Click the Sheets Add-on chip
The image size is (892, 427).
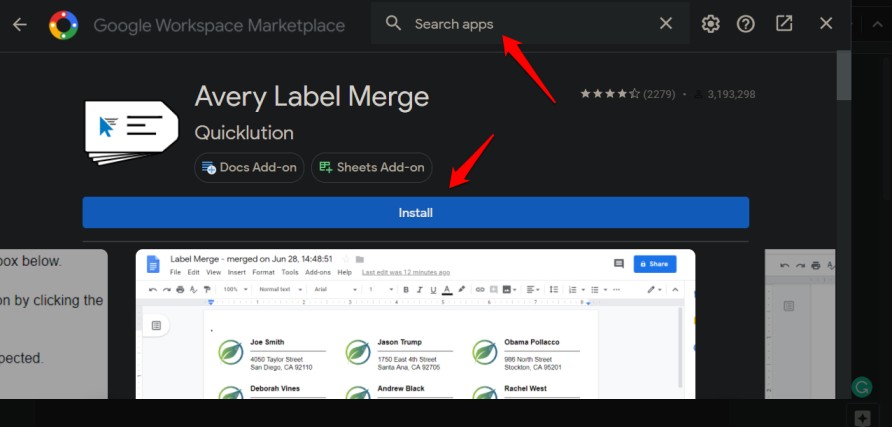(x=371, y=167)
